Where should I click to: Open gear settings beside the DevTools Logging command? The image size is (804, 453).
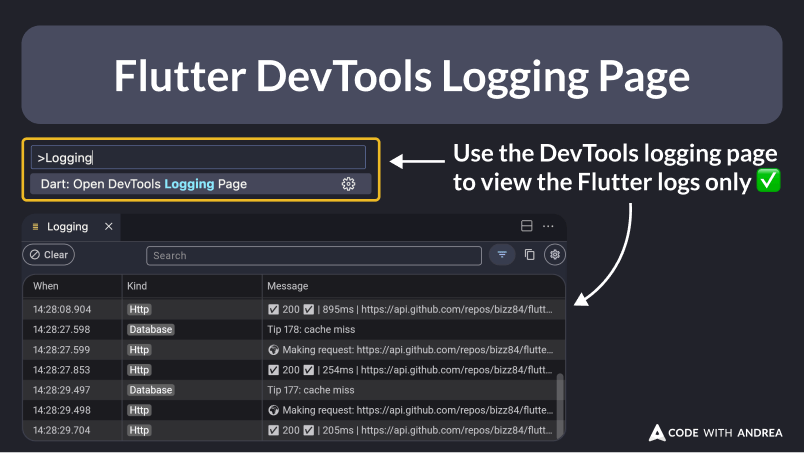(348, 184)
